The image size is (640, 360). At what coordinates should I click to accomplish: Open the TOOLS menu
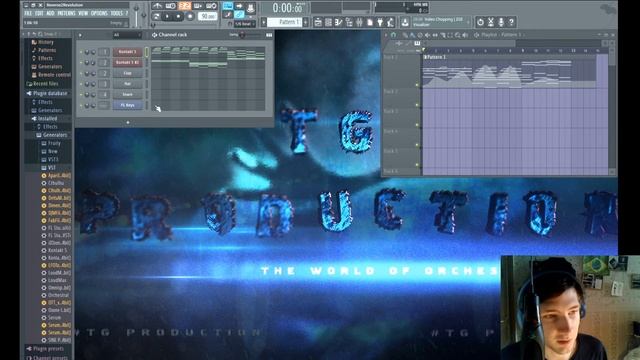pyautogui.click(x=116, y=13)
